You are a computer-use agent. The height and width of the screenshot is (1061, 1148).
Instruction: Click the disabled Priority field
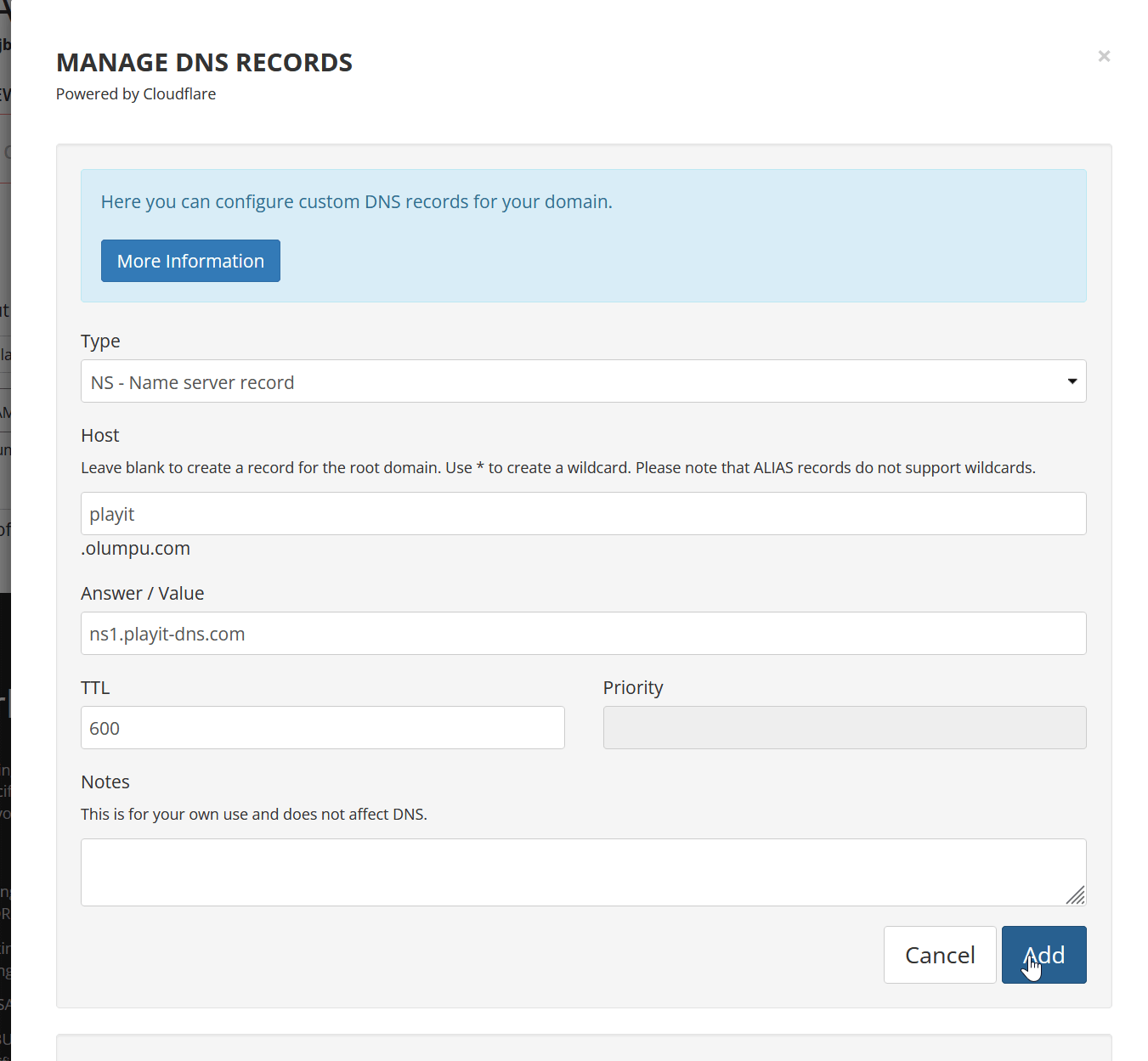pos(844,728)
